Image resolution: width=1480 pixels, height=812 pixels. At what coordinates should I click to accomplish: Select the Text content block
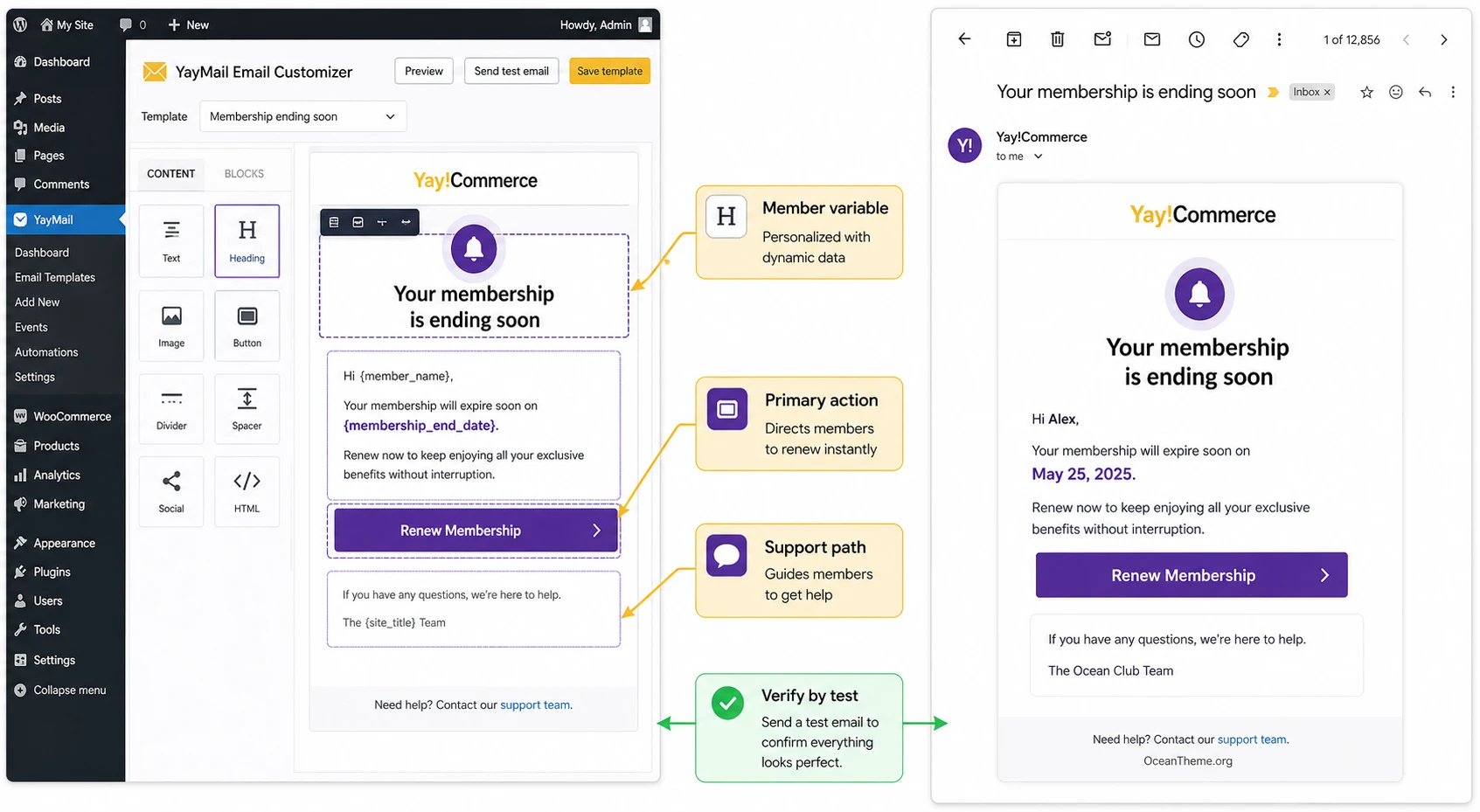[171, 240]
